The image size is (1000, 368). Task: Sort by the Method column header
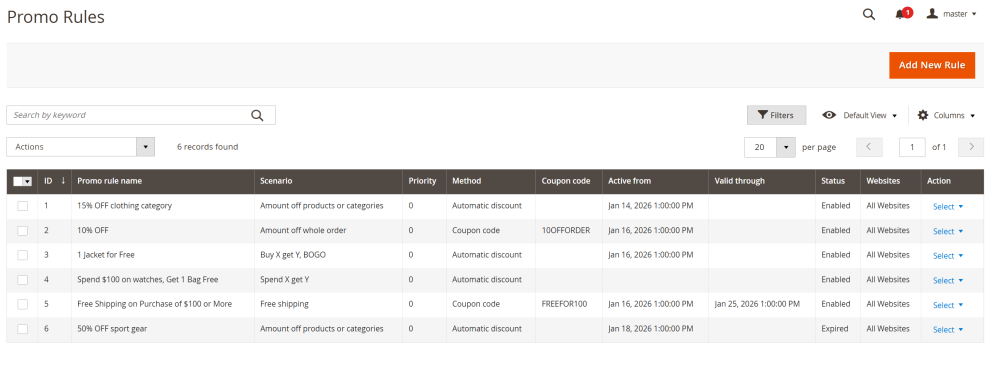tap(490, 181)
